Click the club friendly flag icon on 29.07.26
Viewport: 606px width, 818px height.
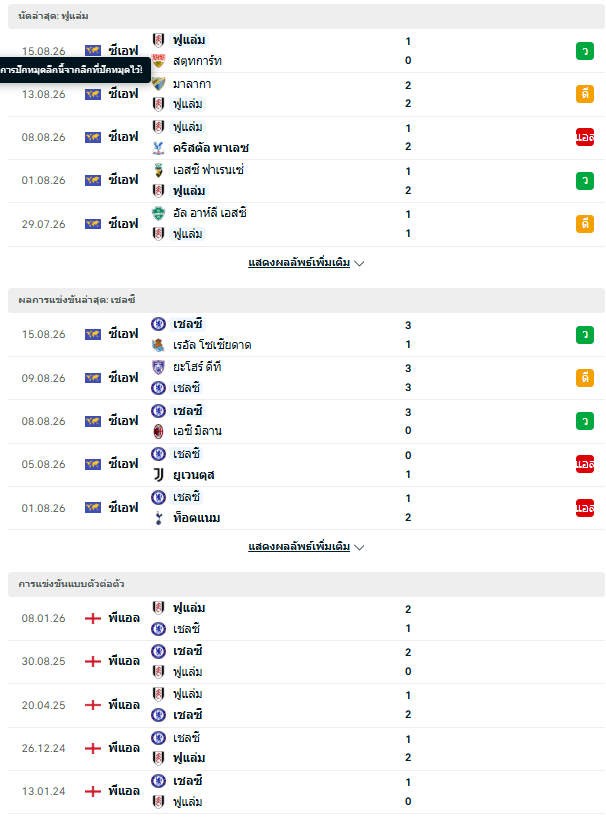click(93, 224)
